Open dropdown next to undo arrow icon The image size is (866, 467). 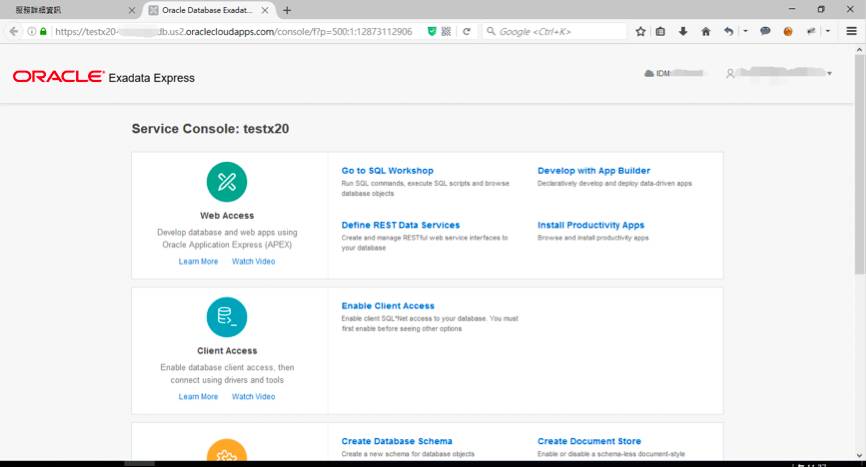click(745, 31)
